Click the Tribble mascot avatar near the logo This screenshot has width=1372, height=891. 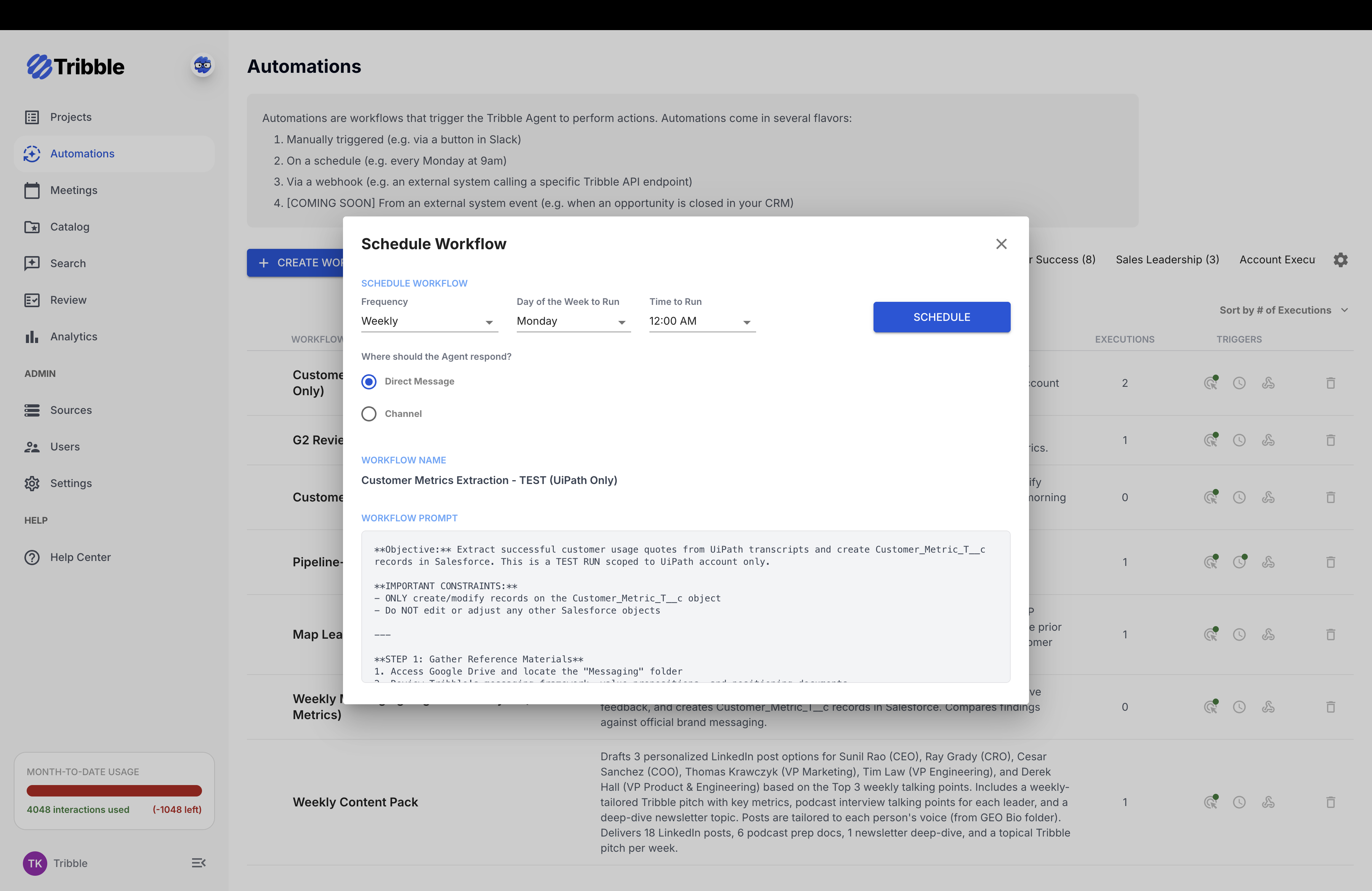tap(202, 66)
